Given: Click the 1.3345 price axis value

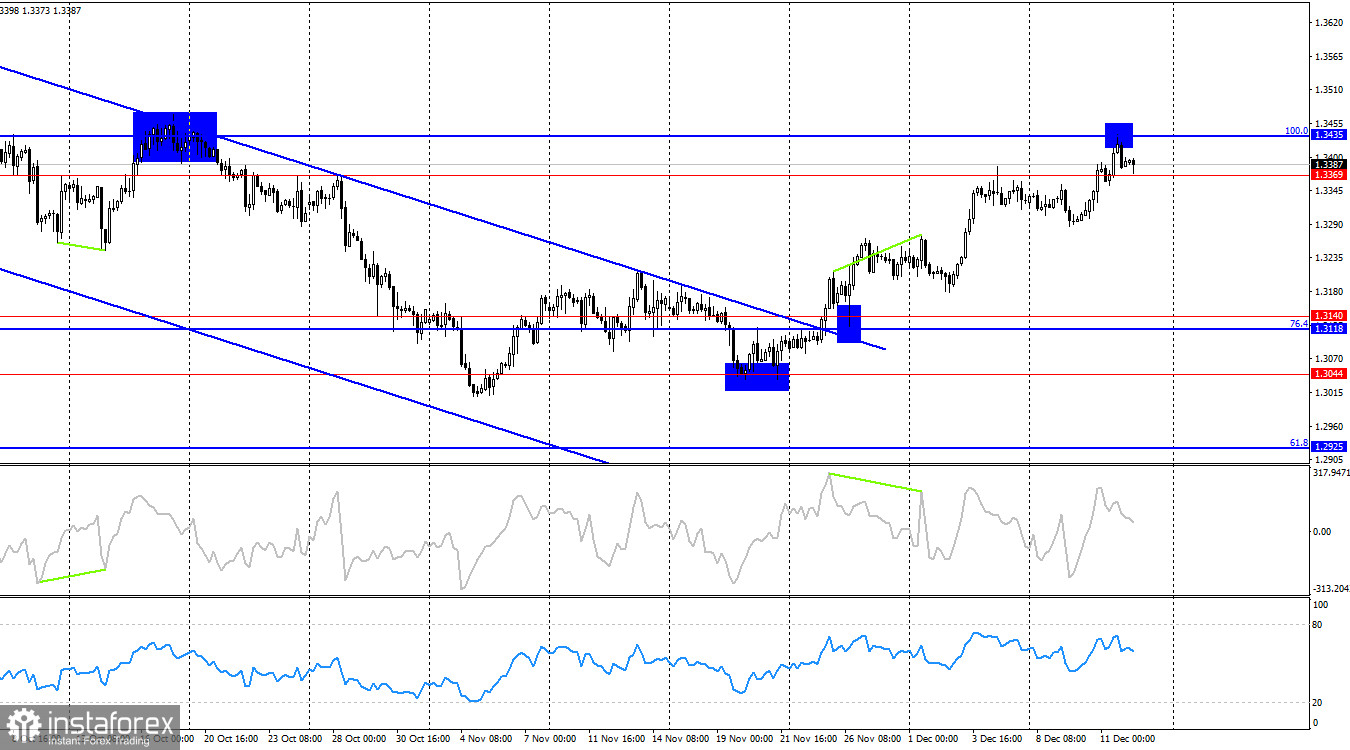Looking at the screenshot, I should (x=1329, y=190).
